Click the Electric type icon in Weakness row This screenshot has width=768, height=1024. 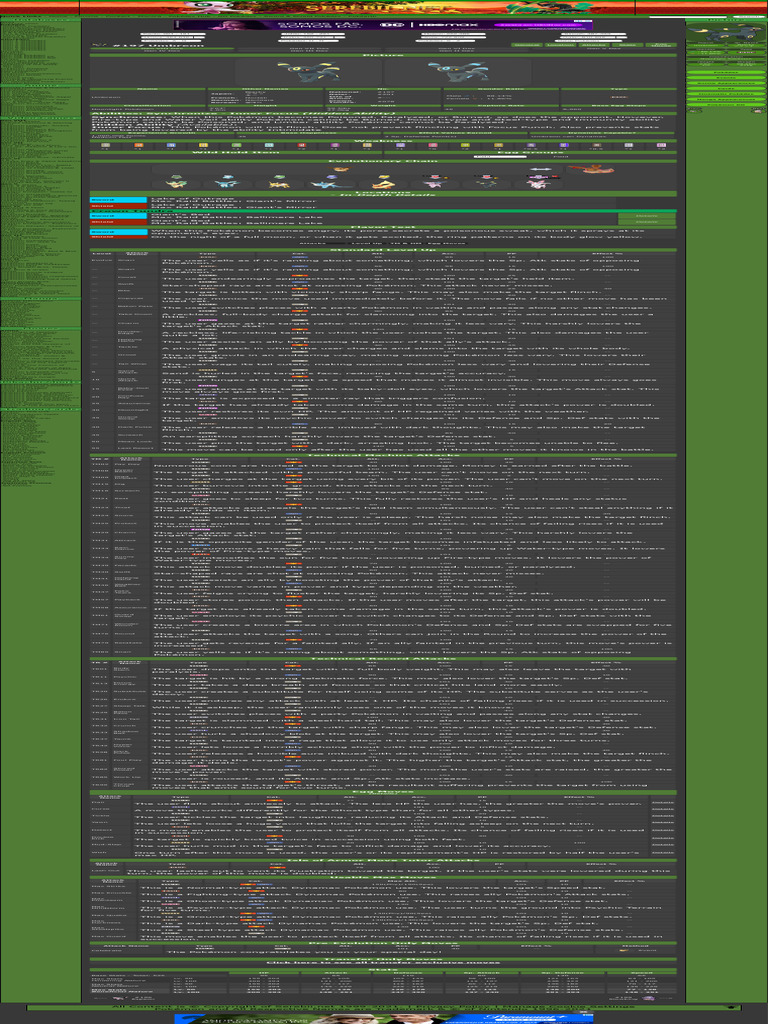point(204,145)
